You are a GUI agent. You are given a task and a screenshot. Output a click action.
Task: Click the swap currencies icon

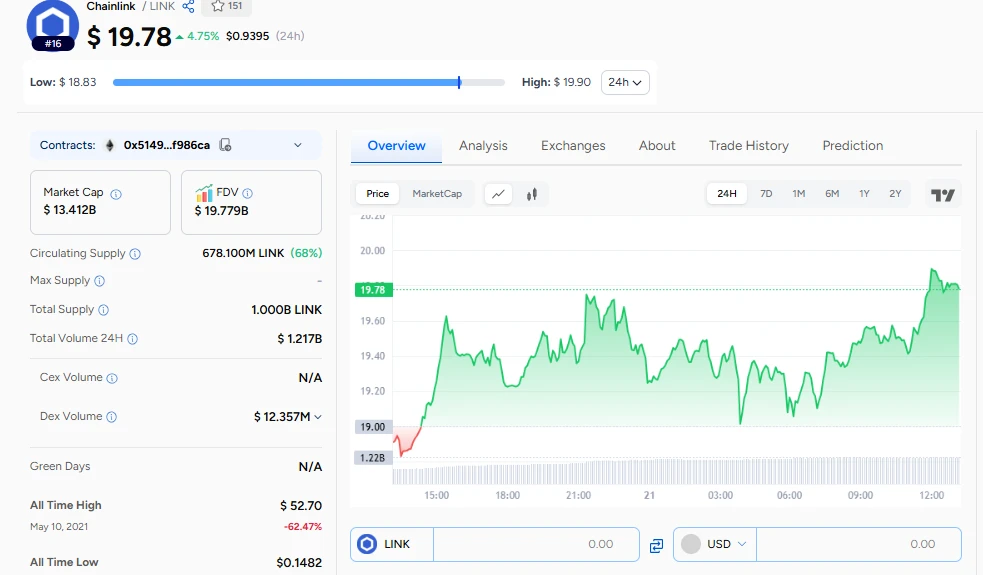(x=656, y=545)
